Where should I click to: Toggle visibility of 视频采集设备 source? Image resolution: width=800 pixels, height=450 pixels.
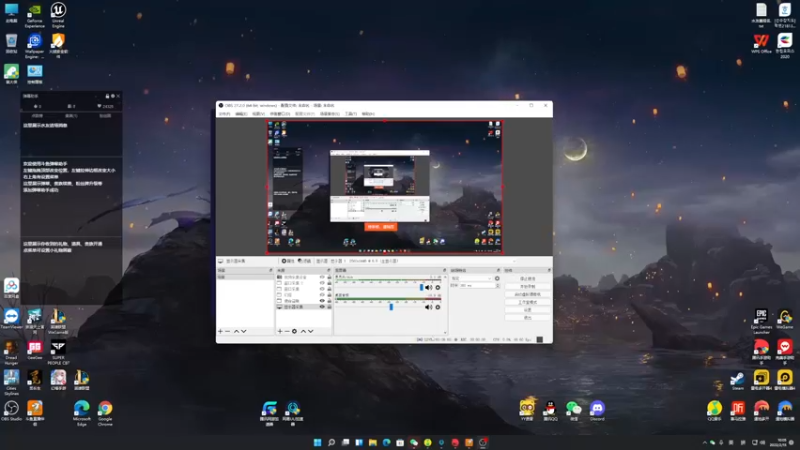pyautogui.click(x=322, y=277)
